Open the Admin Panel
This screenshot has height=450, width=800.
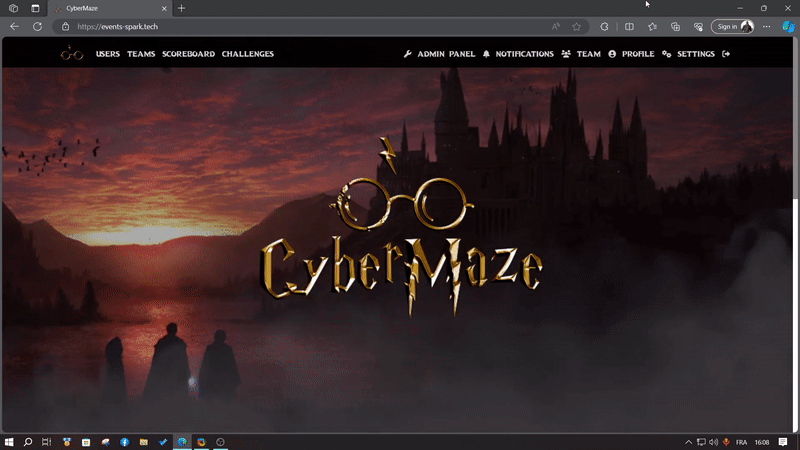coord(439,54)
